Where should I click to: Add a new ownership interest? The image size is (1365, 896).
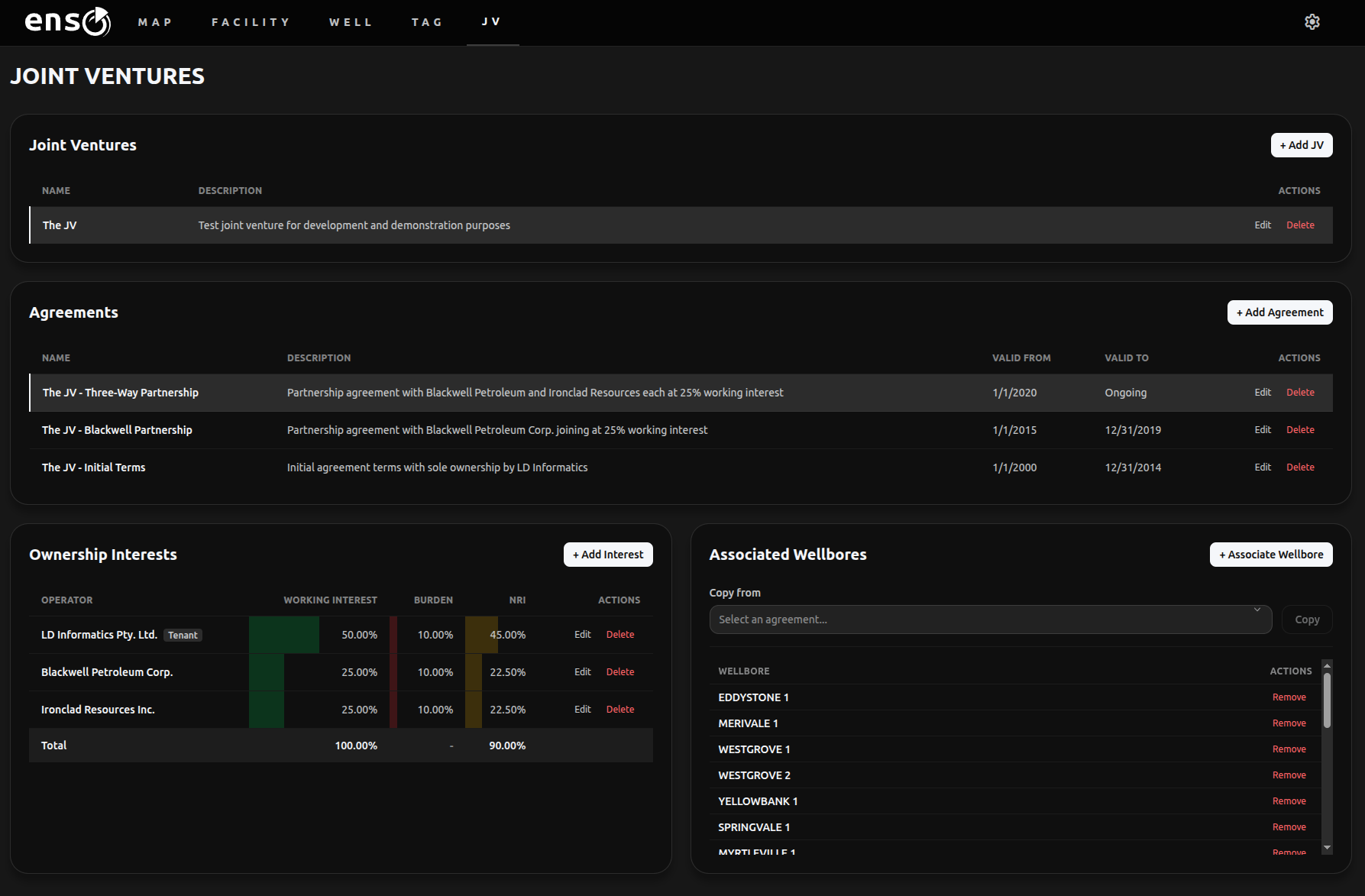pyautogui.click(x=608, y=555)
